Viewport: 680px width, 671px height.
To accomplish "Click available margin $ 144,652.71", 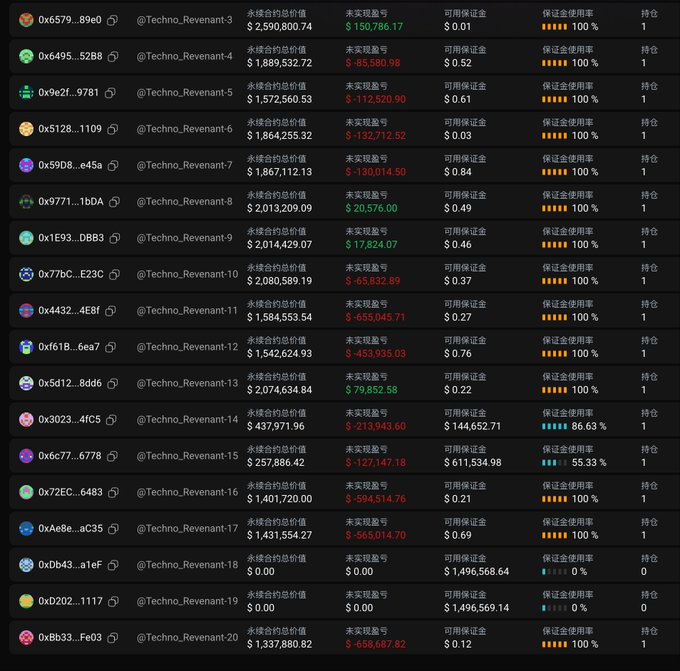I will [472, 426].
